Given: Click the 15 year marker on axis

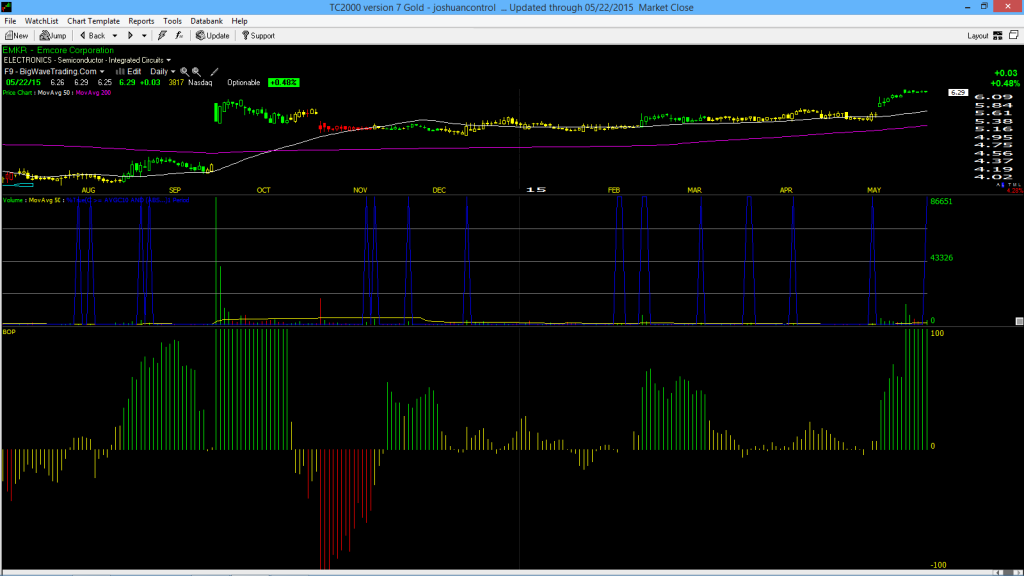Looking at the screenshot, I should click(x=536, y=189).
